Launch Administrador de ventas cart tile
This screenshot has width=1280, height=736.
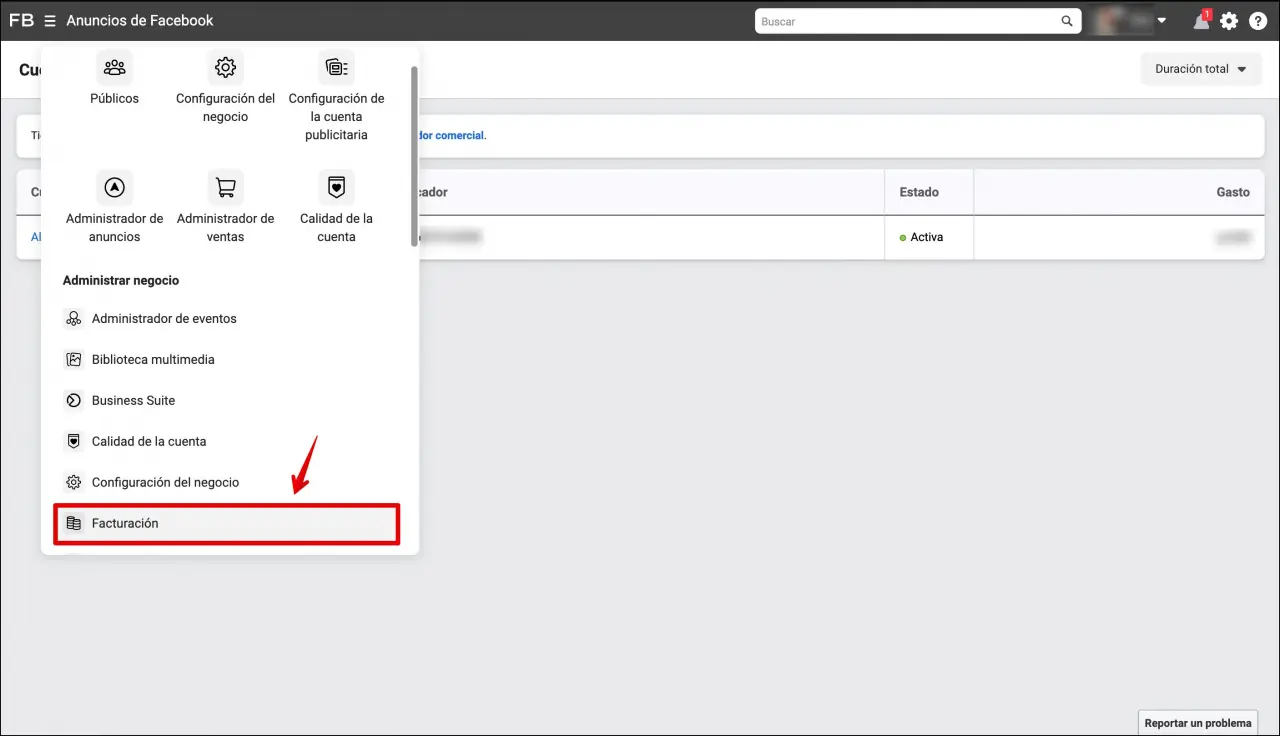point(226,188)
